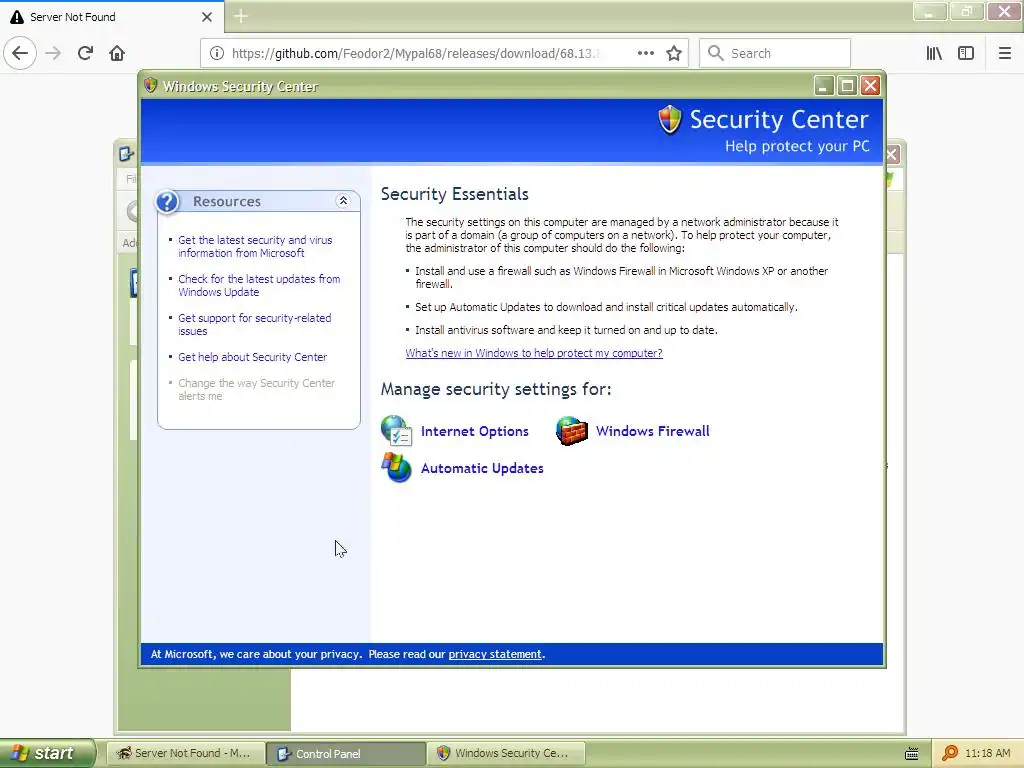Open the Library icon in browser toolbar

coord(934,53)
